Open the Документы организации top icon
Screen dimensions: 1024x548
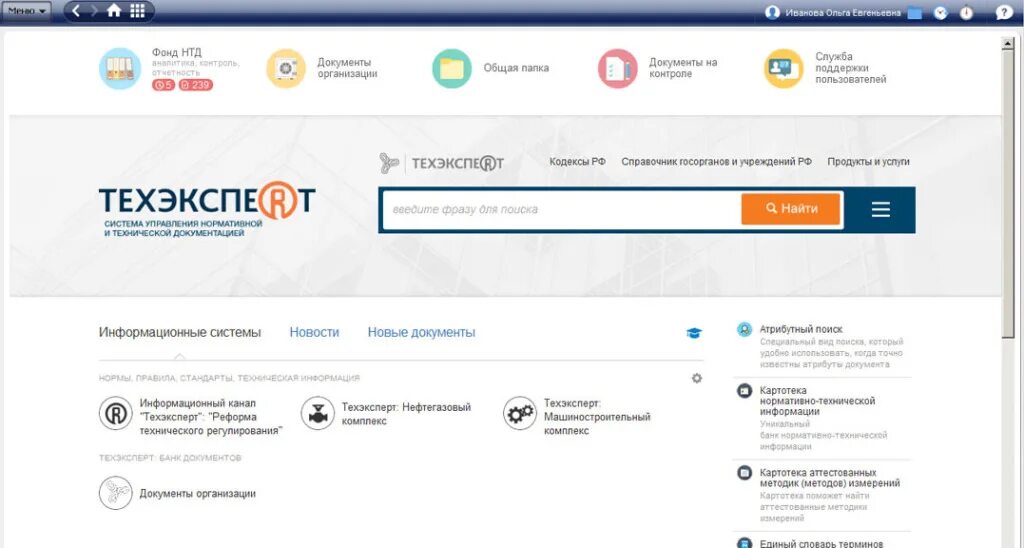pyautogui.click(x=286, y=68)
